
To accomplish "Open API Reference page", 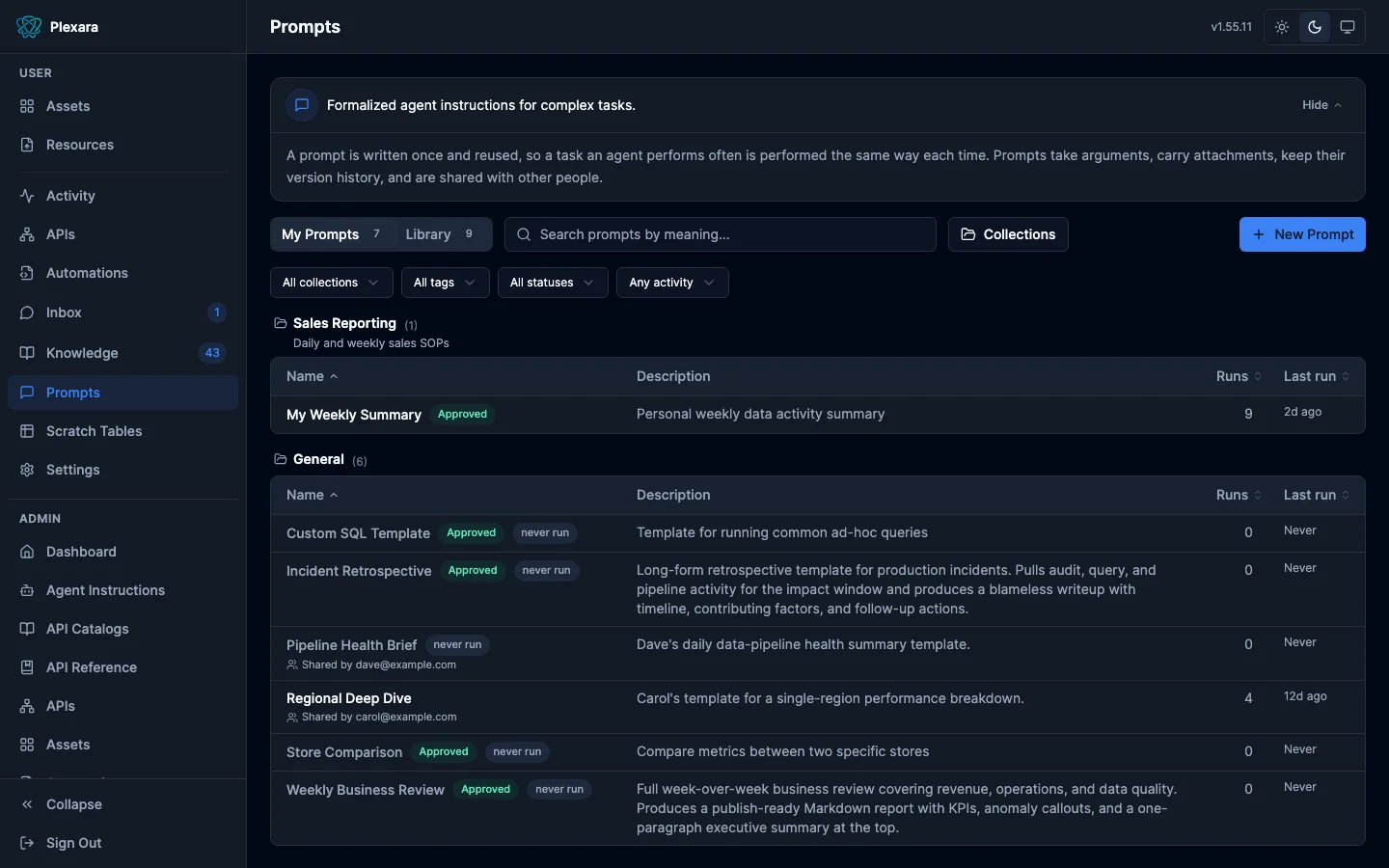I will point(123,667).
